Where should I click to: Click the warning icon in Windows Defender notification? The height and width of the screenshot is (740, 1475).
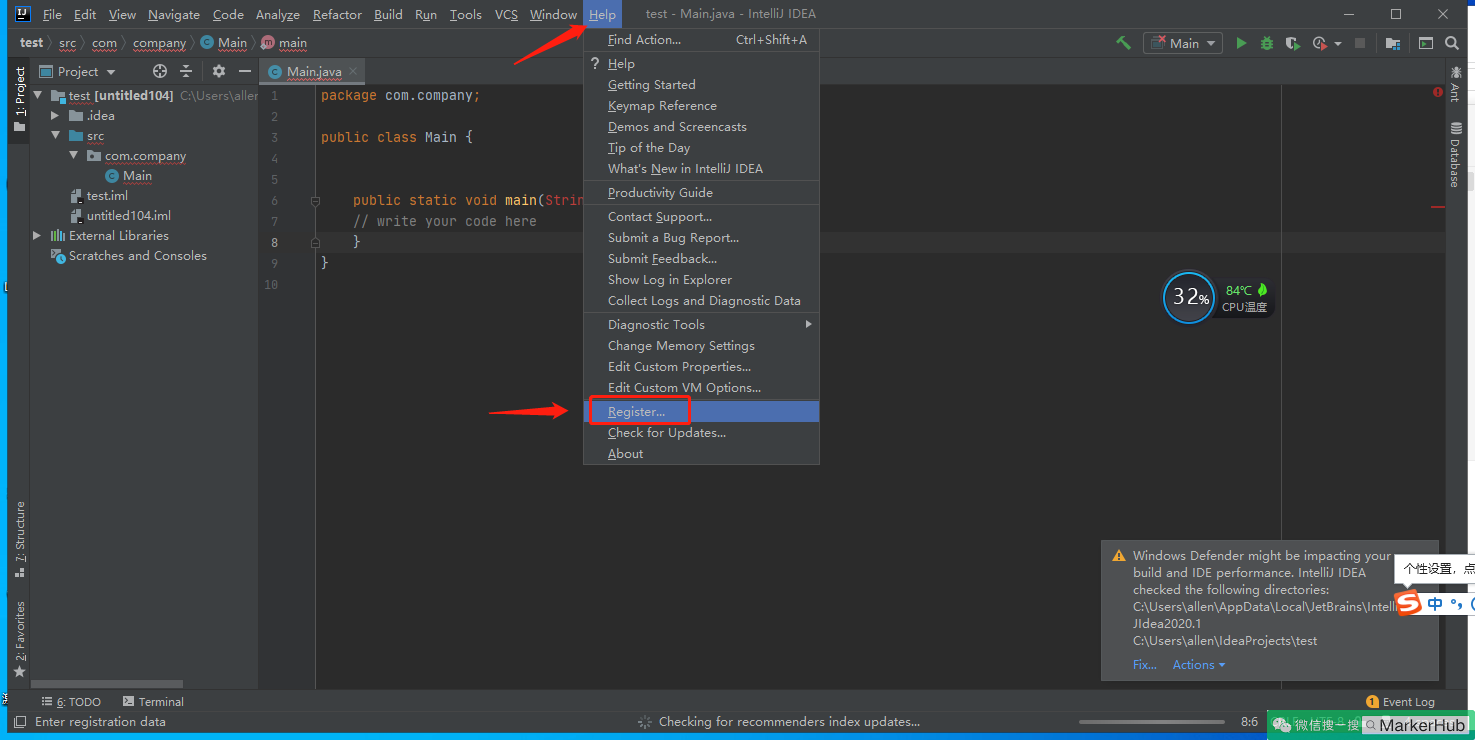tap(1118, 556)
